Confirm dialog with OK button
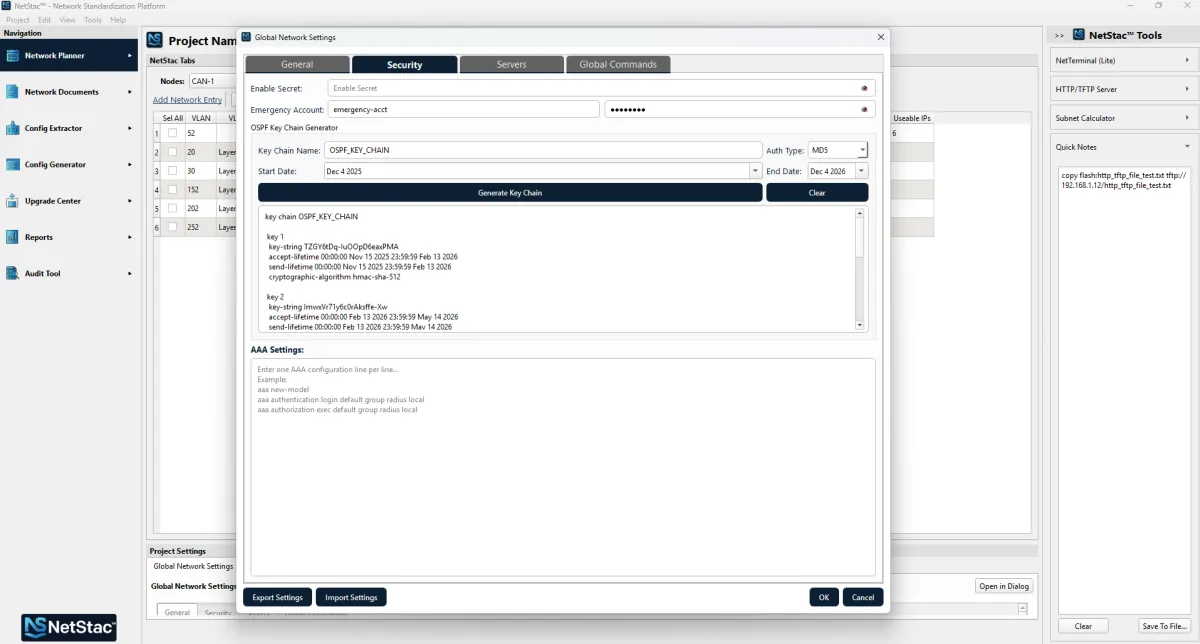 [823, 597]
